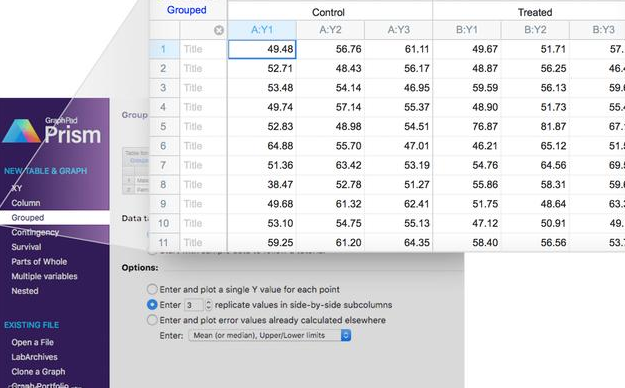
Task: Select the Grouped table type
Action: point(28,218)
